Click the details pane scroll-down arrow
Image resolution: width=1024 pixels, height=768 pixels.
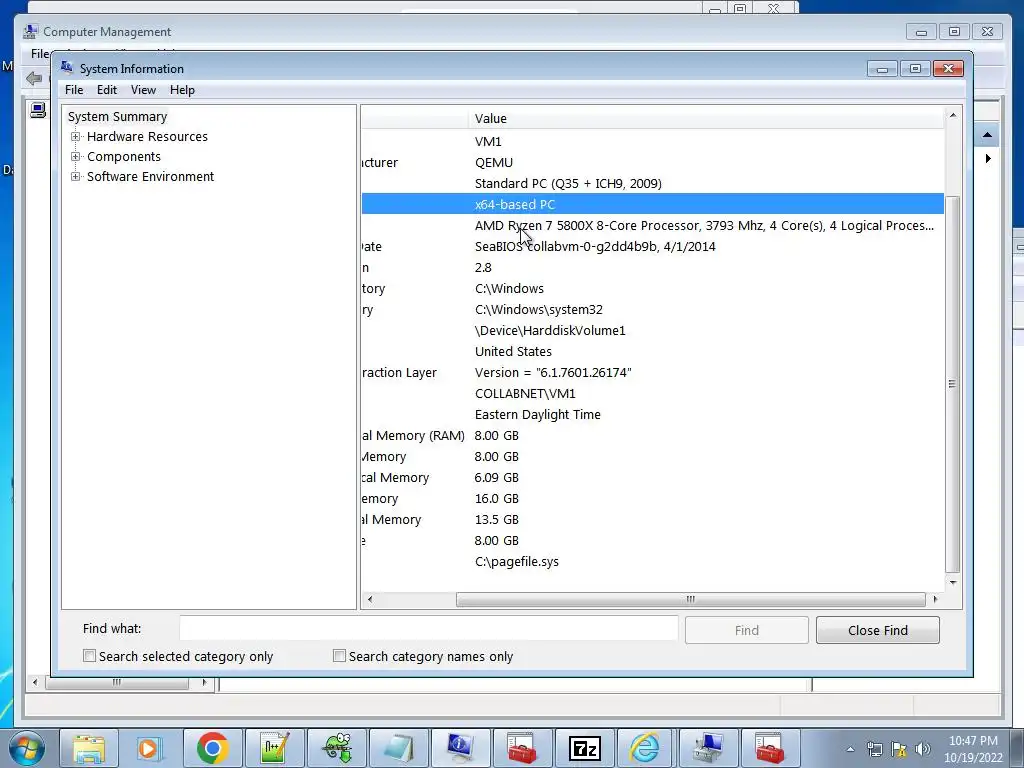coord(953,582)
